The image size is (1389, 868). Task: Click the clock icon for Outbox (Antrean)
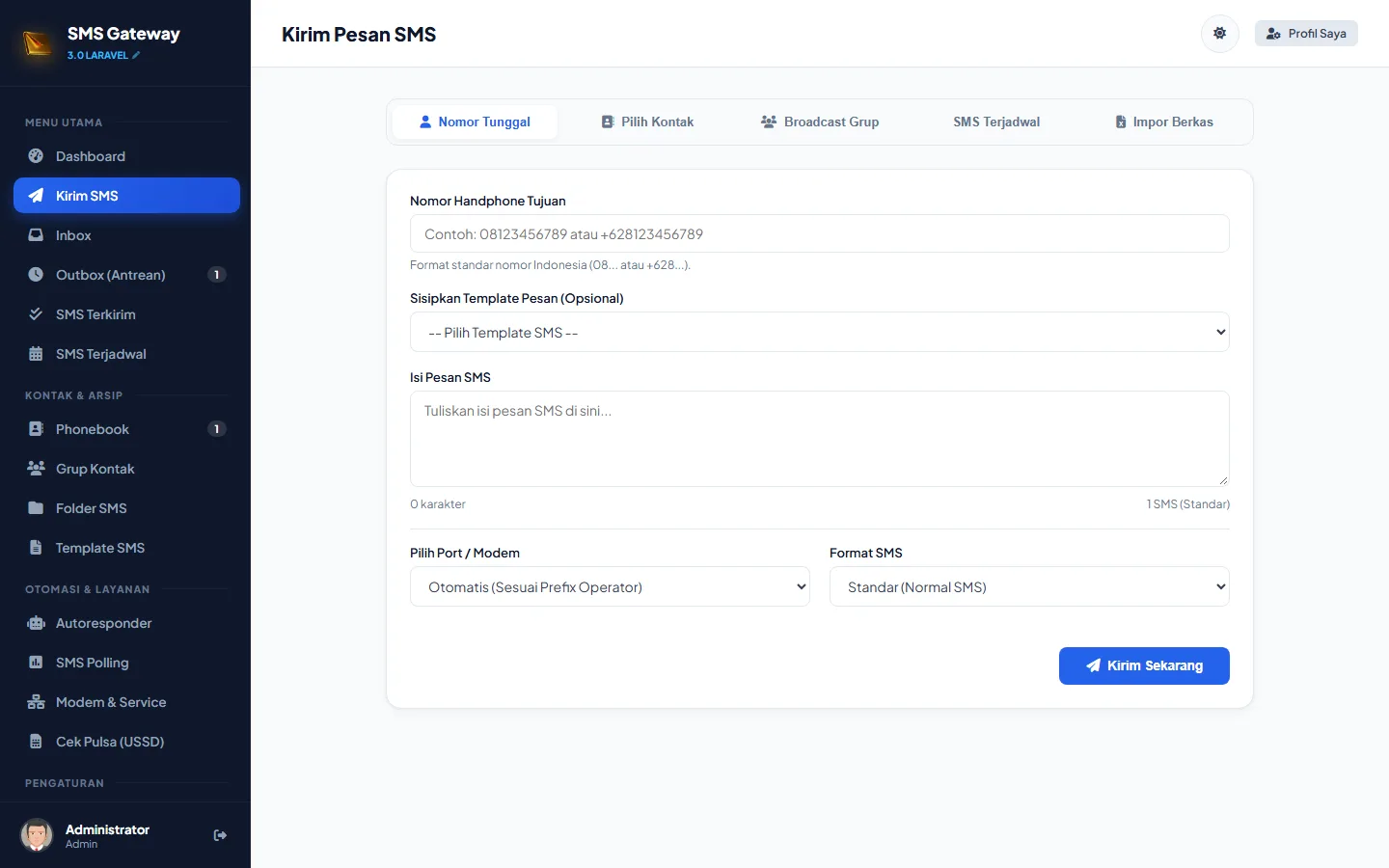(x=36, y=275)
